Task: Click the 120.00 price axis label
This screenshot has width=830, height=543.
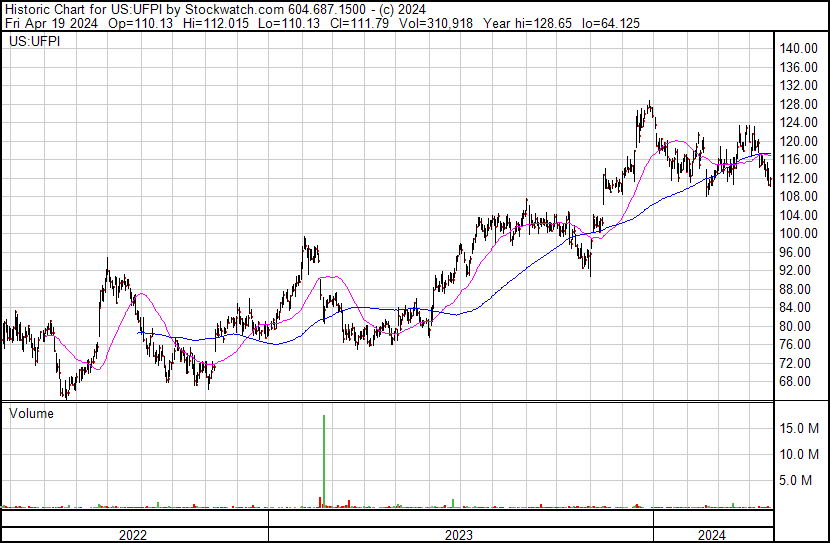Action: 802,142
